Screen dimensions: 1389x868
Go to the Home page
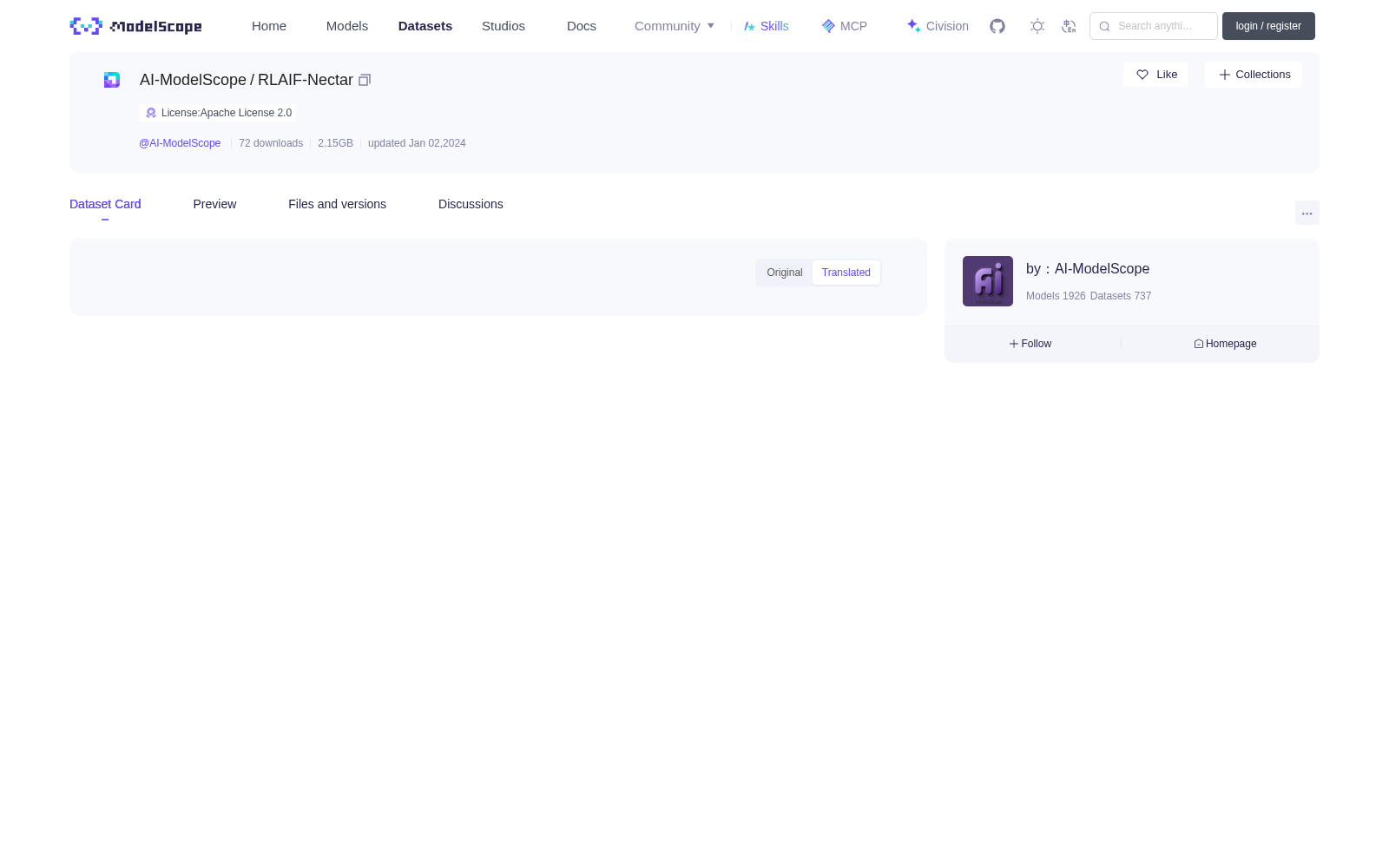(x=269, y=26)
